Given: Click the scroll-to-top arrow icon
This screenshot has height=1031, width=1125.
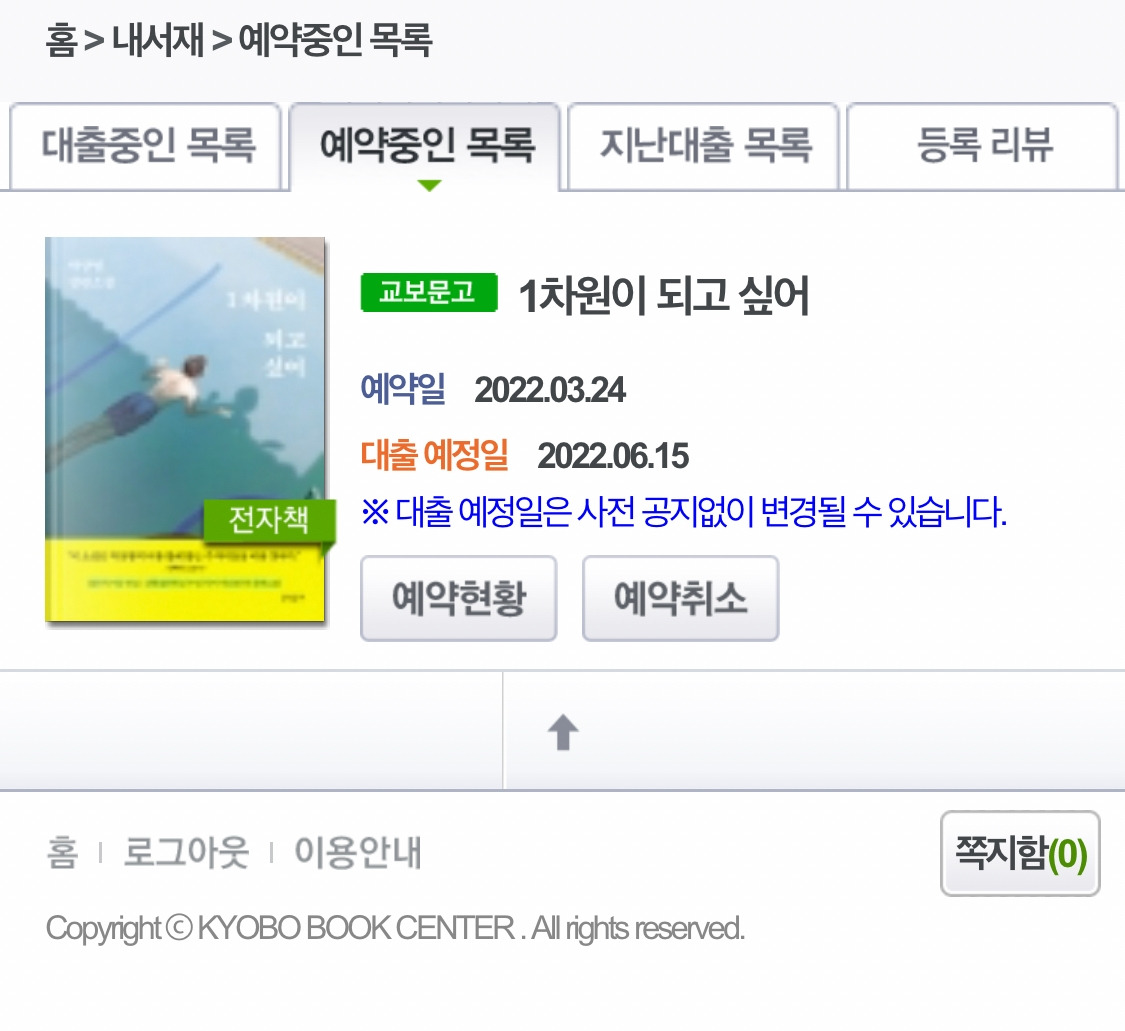Looking at the screenshot, I should (x=563, y=733).
